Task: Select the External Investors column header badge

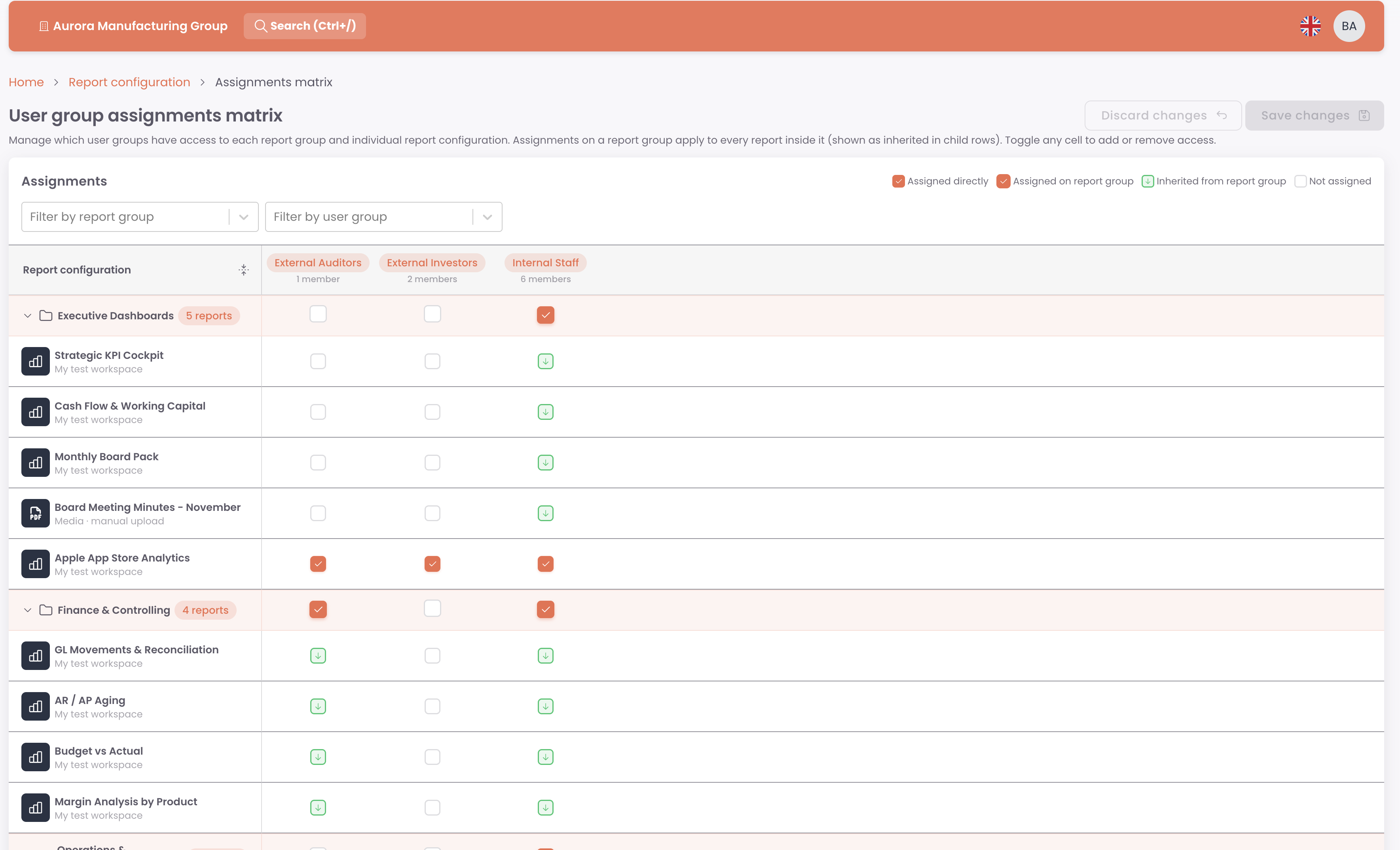Action: click(432, 262)
